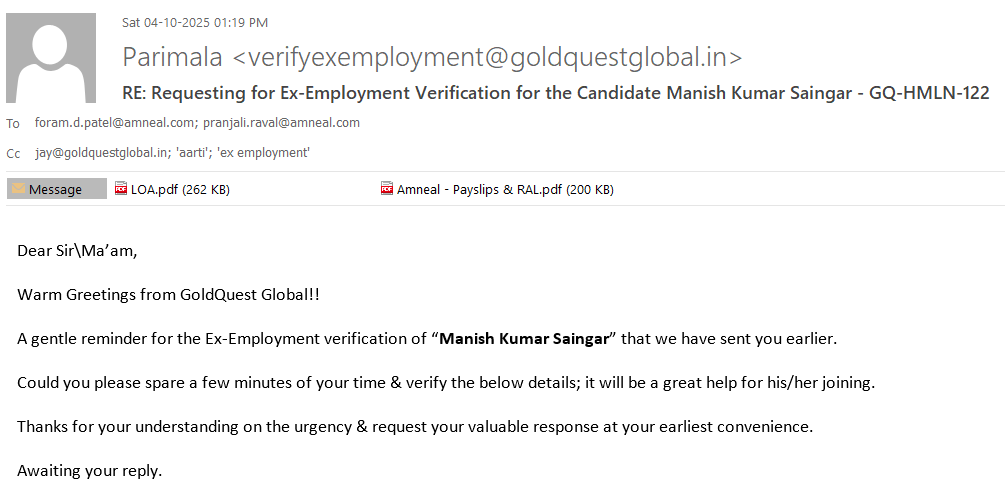The image size is (1005, 492).
Task: Click the received date and time stamp
Action: point(194,22)
